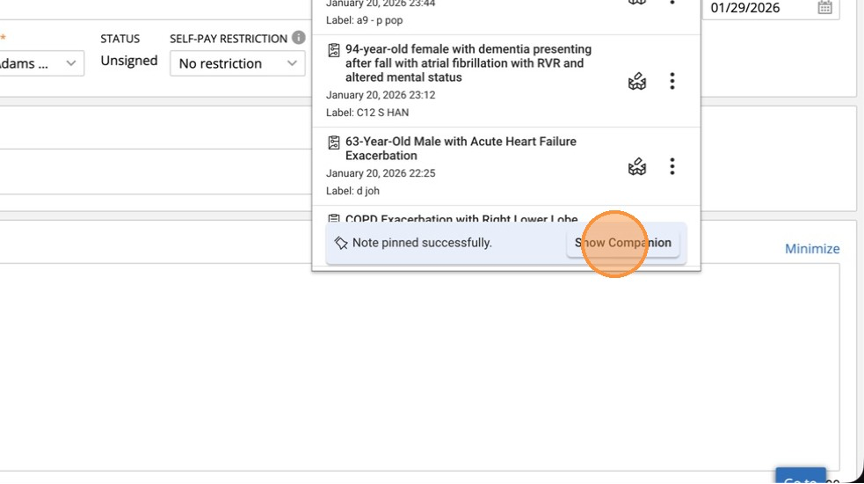Click document icon of 63-Year-Old Male note

(334, 142)
